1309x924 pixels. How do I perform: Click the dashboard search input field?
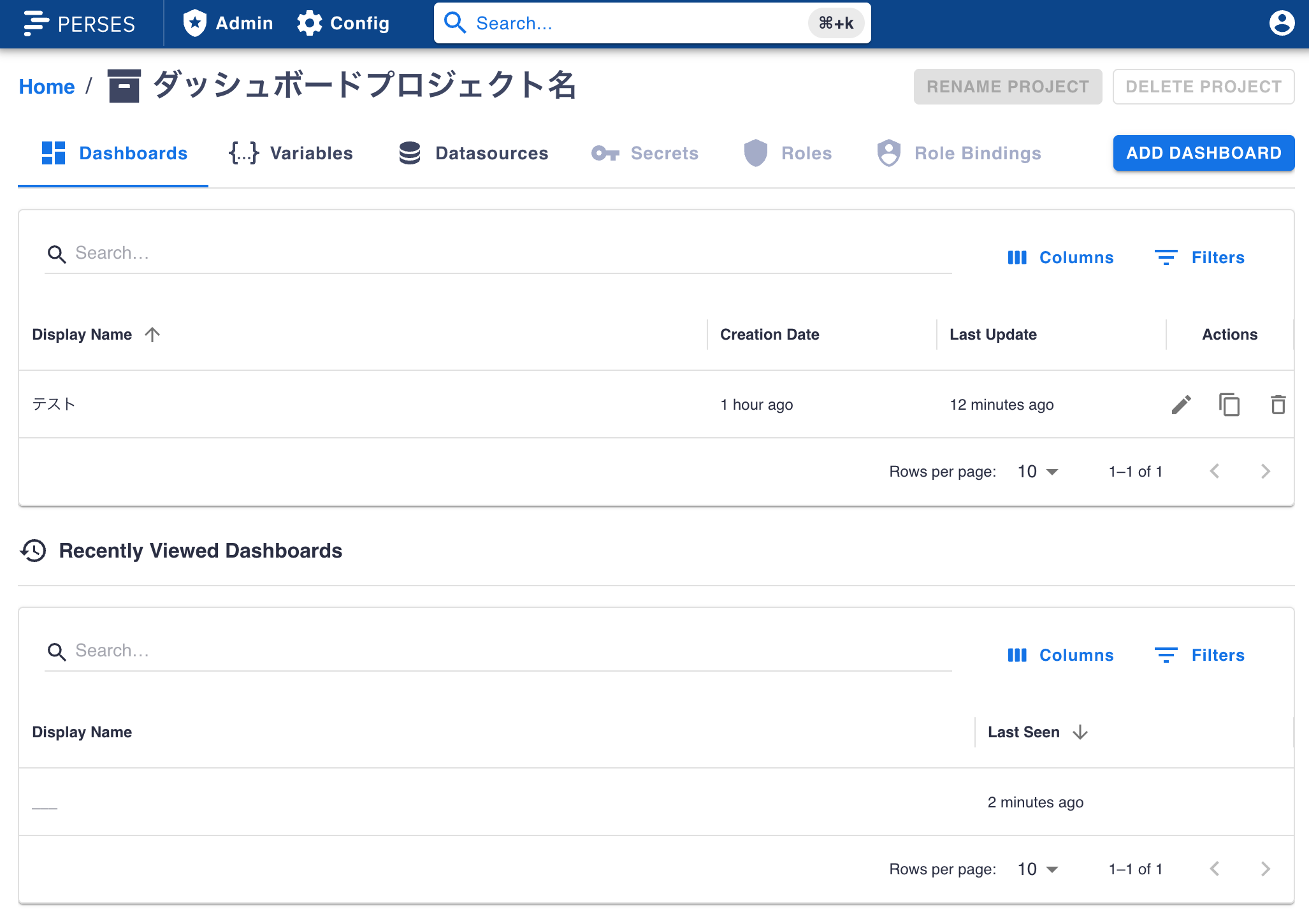tap(255, 253)
